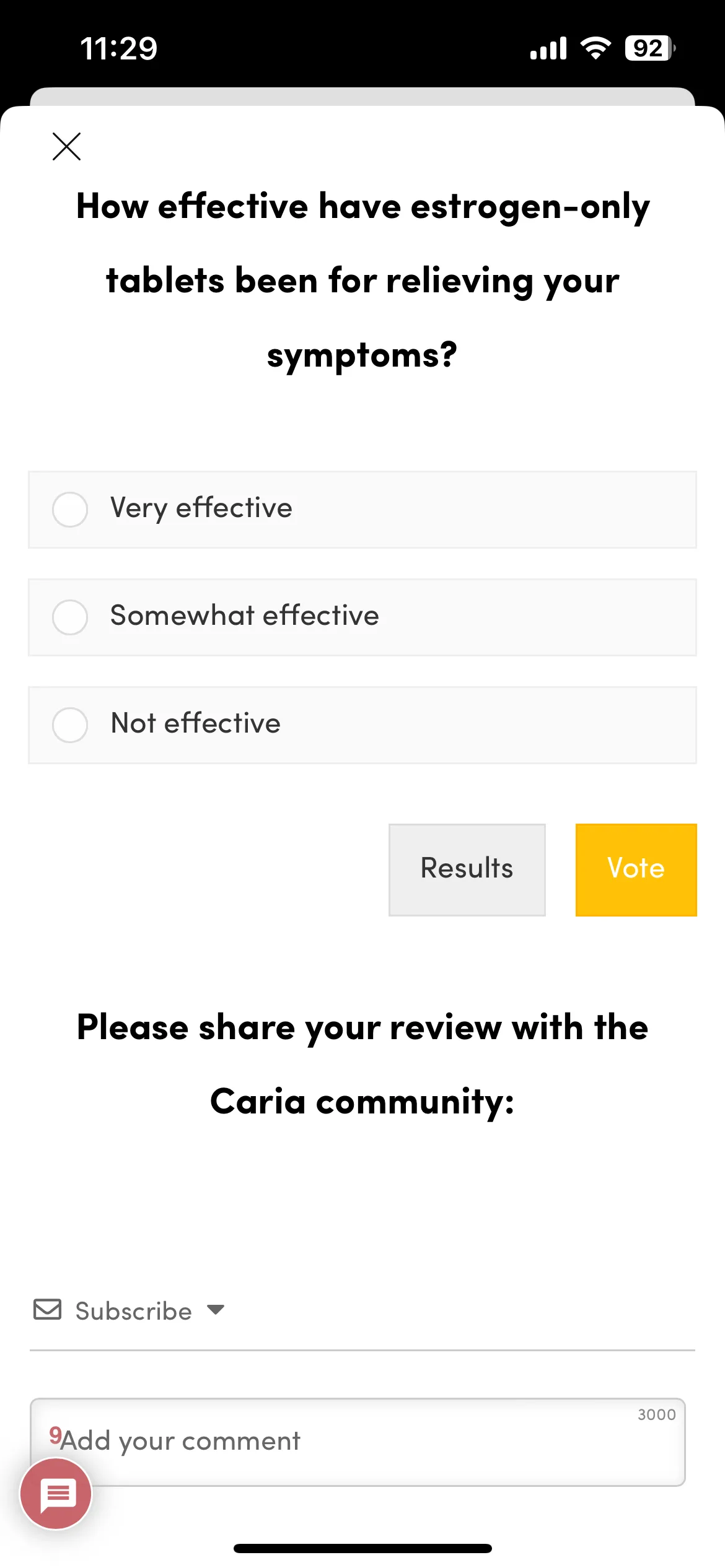Focus the Add your comment field
This screenshot has height=1568, width=725.
pyautogui.click(x=358, y=1442)
